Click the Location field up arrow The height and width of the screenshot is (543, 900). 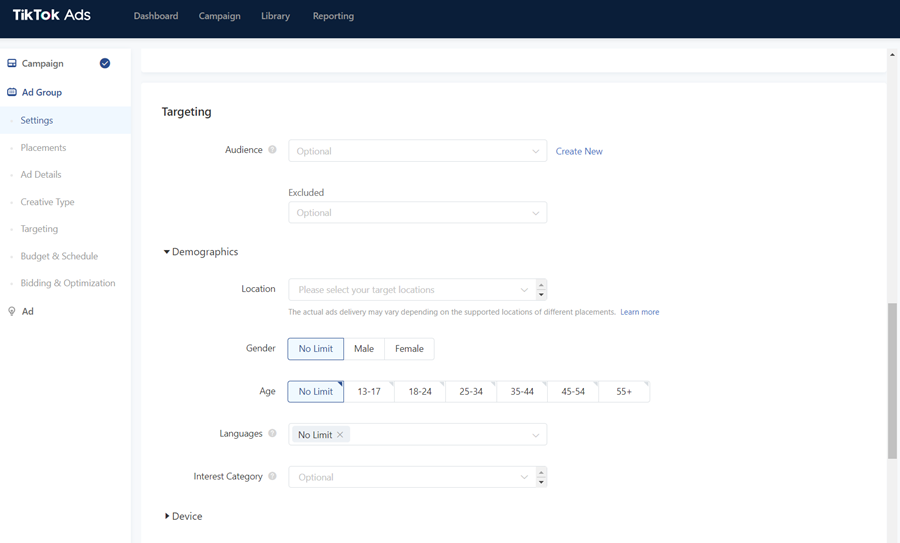(541, 285)
